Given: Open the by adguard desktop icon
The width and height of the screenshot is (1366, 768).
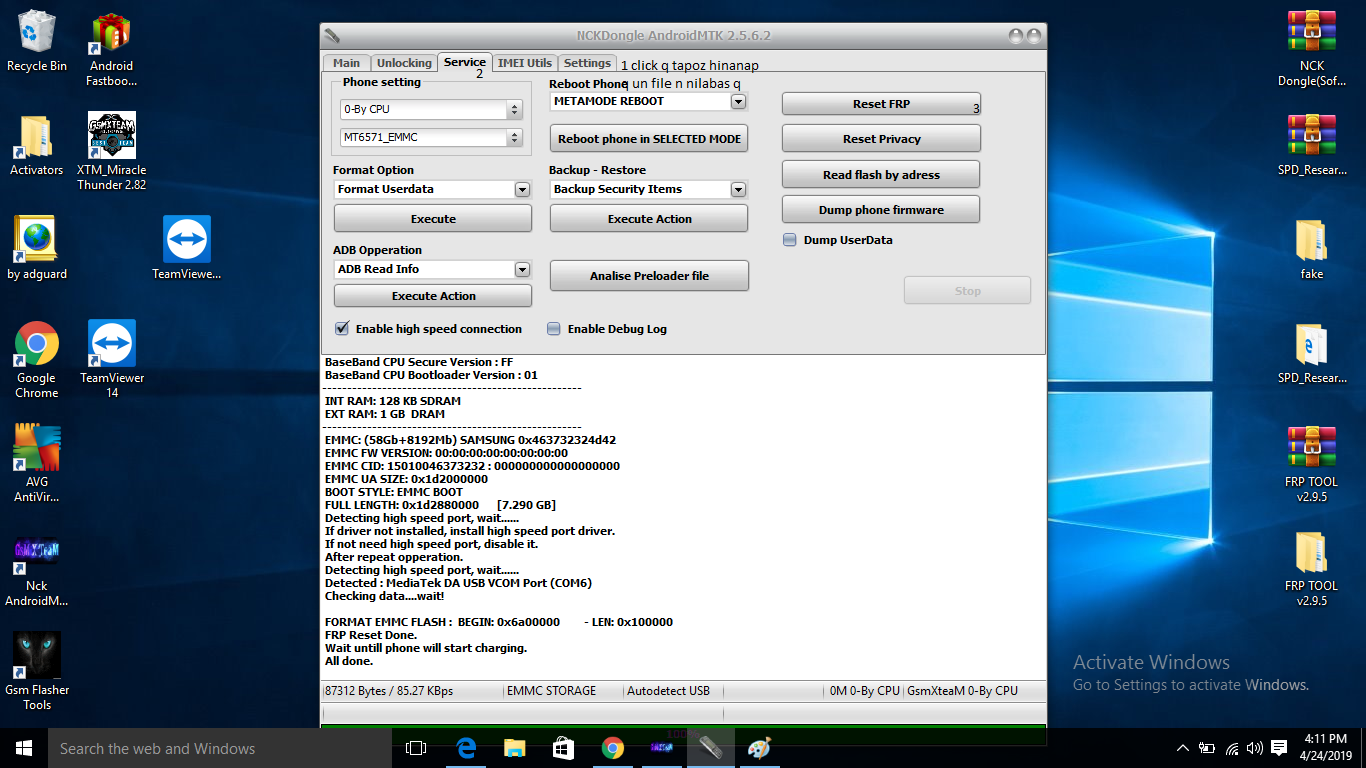Looking at the screenshot, I should [37, 249].
